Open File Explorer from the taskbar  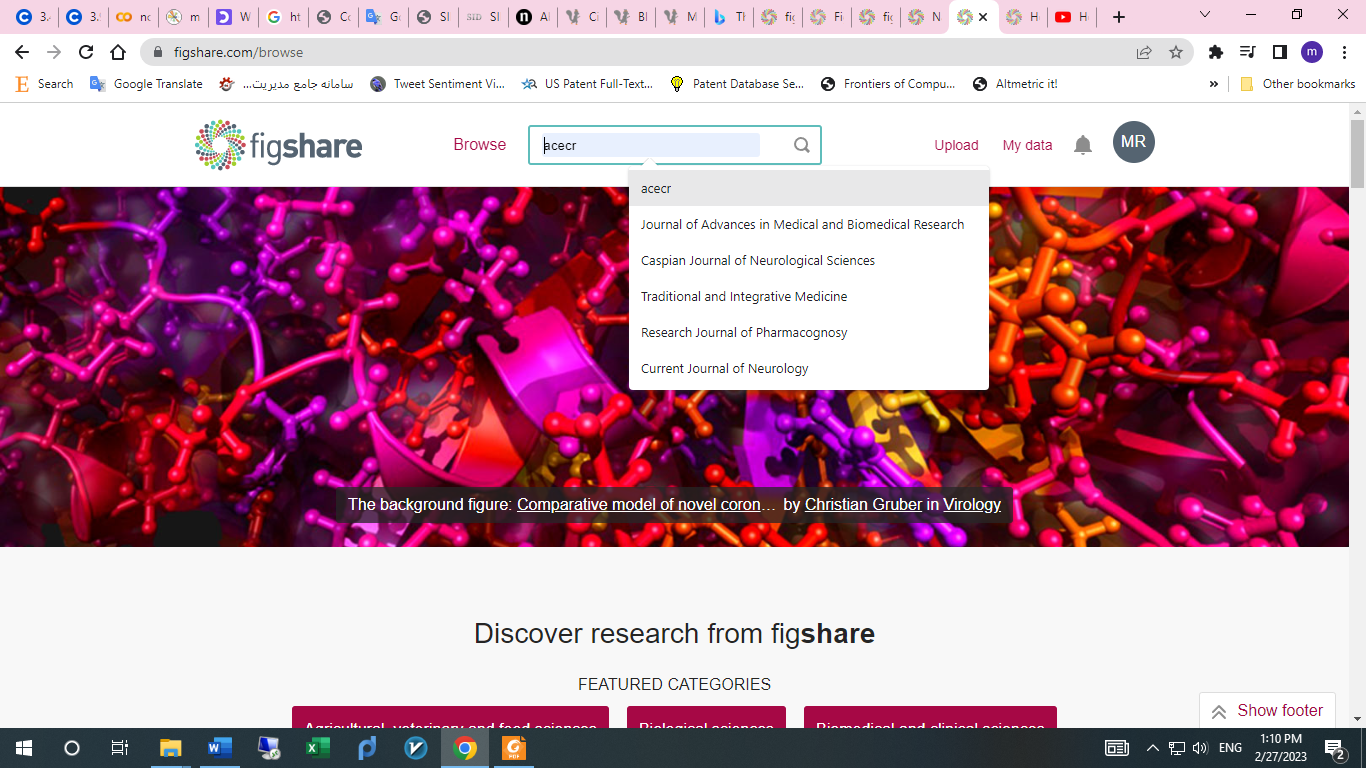point(170,748)
